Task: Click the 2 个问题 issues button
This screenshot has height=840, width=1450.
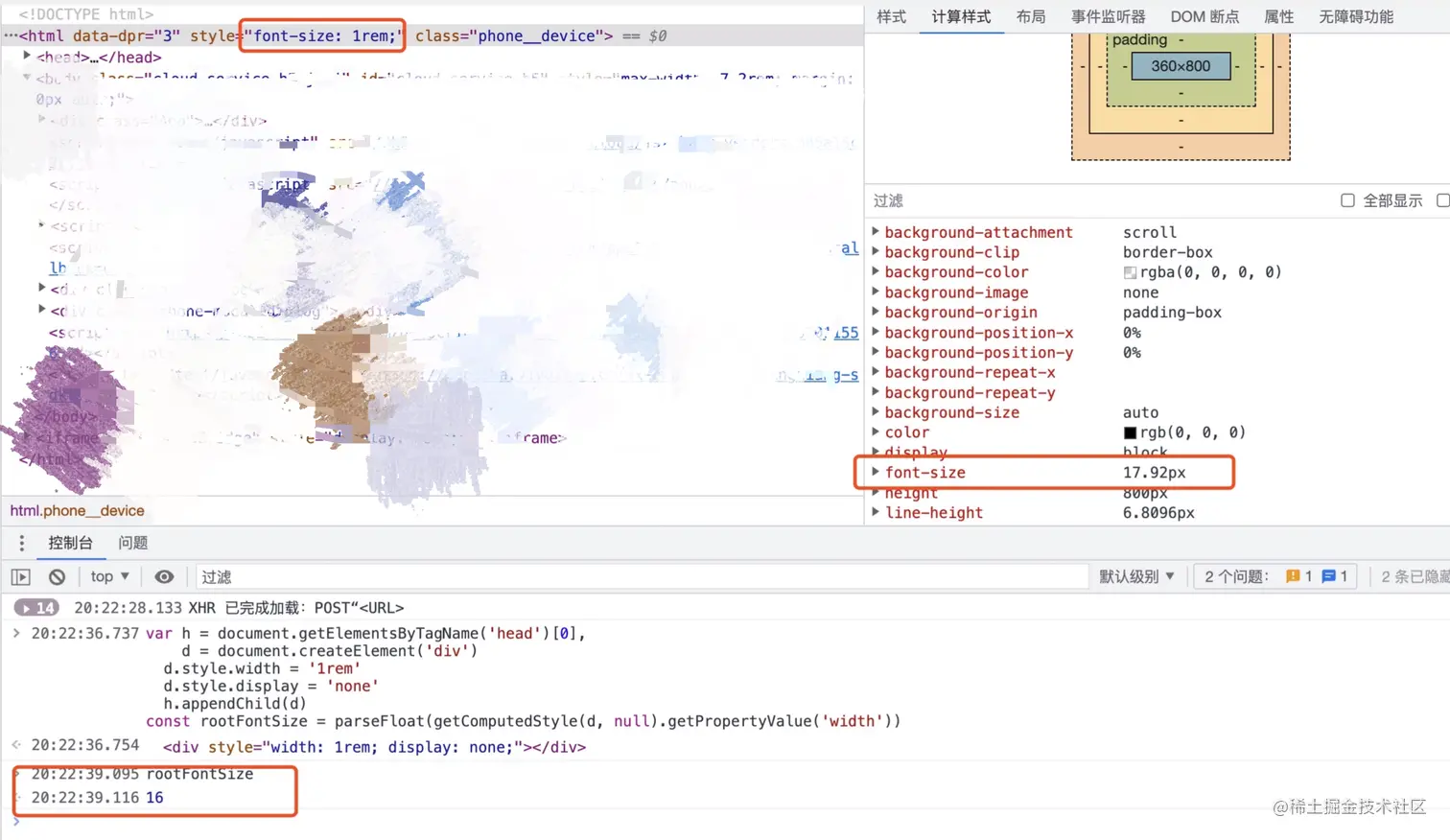Action: pyautogui.click(x=1275, y=576)
